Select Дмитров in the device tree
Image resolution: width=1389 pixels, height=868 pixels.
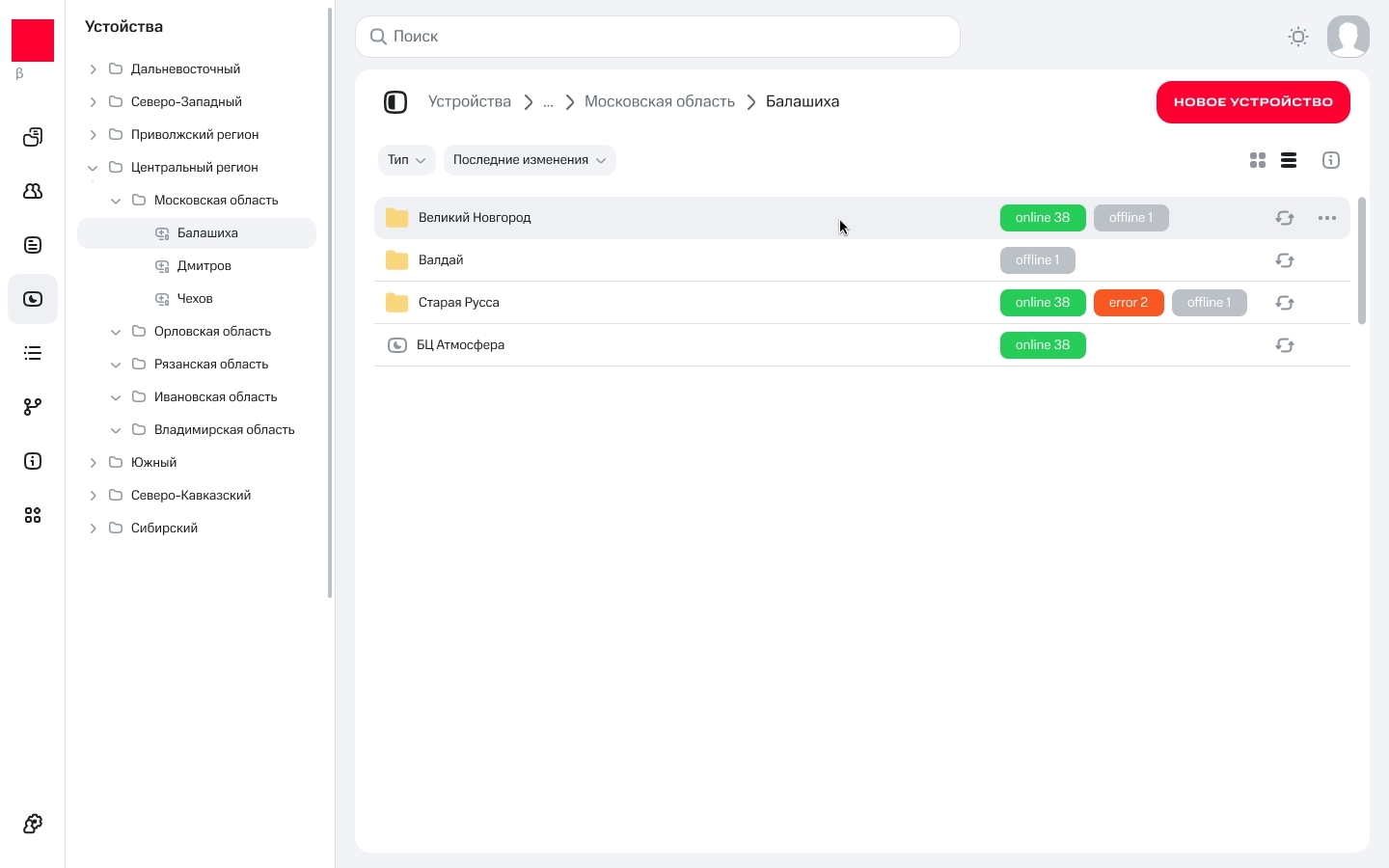[x=204, y=266]
